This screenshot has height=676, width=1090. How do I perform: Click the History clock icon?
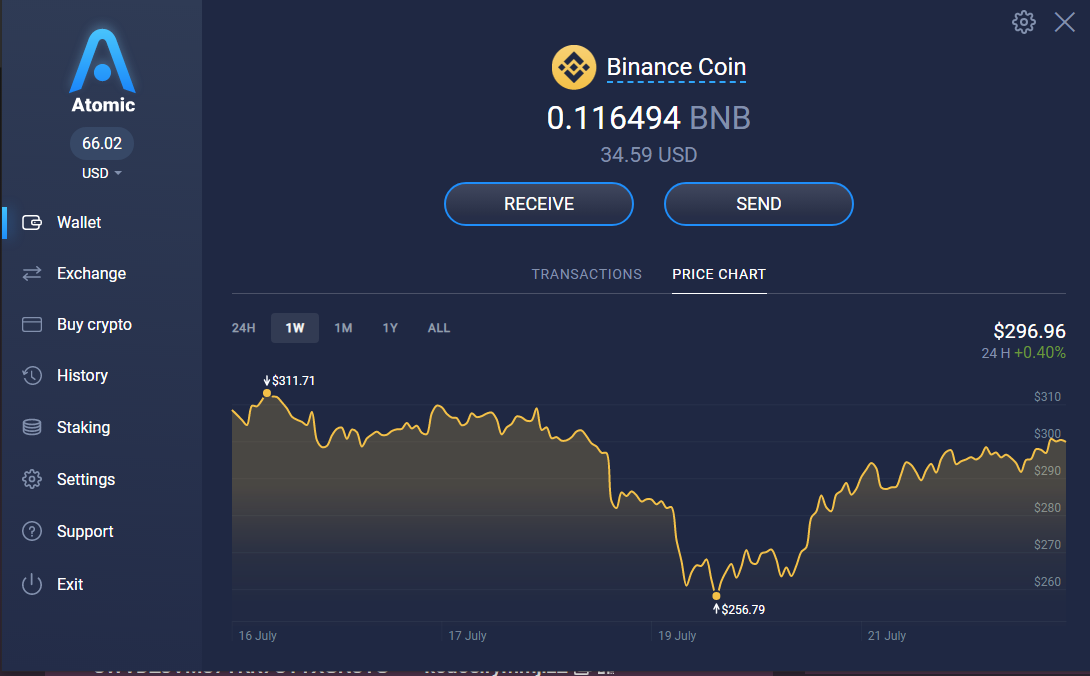pos(32,376)
